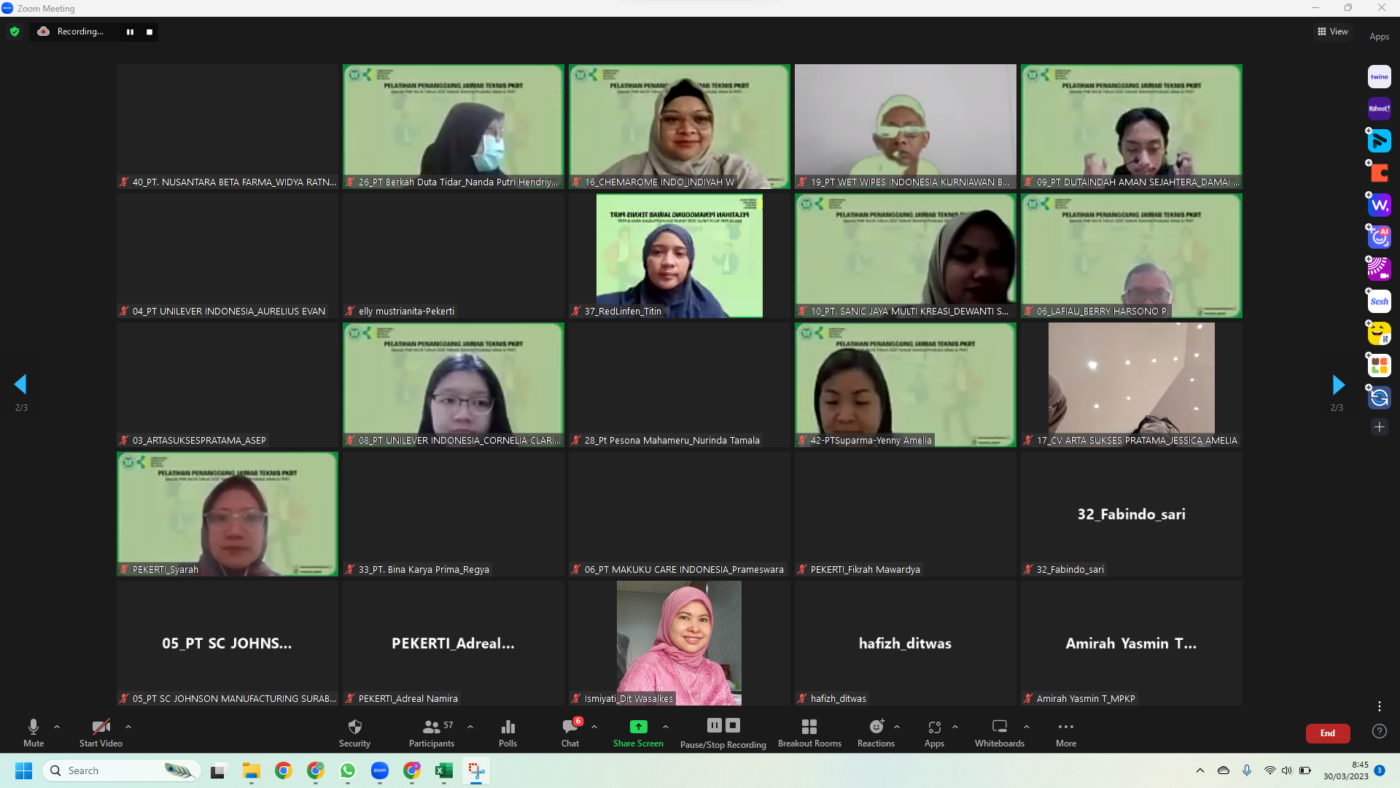Expand the Share Screen options arrow
The height and width of the screenshot is (788, 1400).
click(665, 727)
